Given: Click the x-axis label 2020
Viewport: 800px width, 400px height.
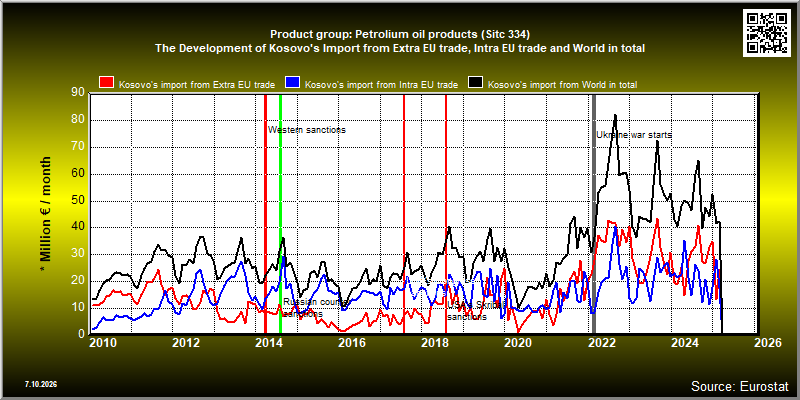Looking at the screenshot, I should point(518,343).
